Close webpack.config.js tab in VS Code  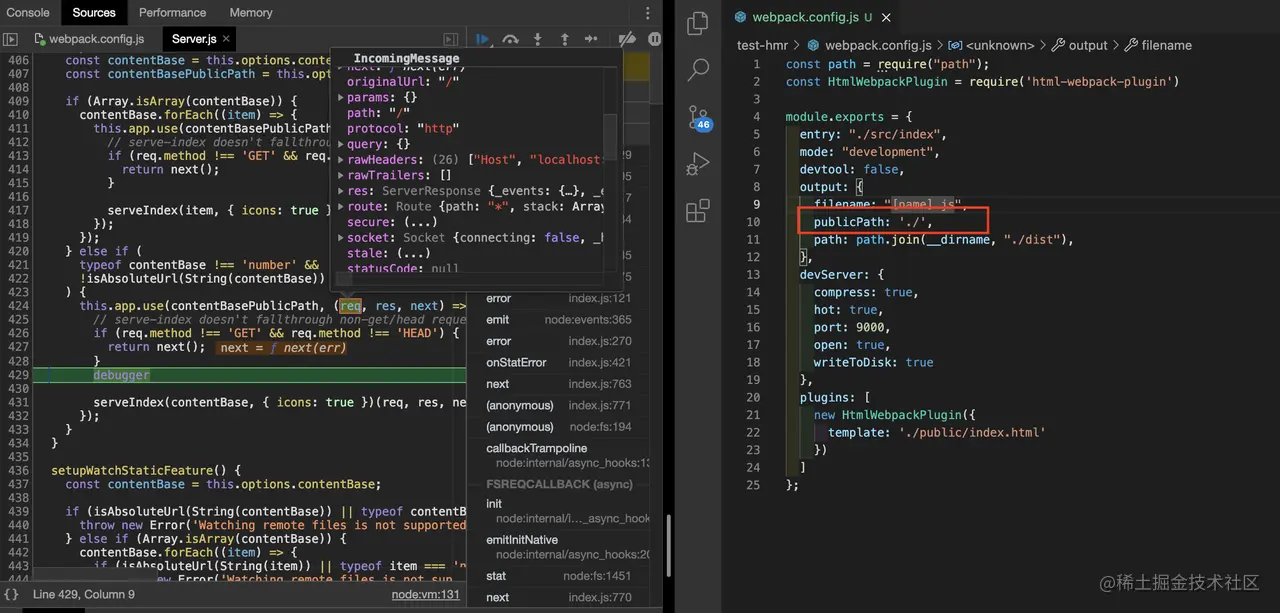(886, 17)
